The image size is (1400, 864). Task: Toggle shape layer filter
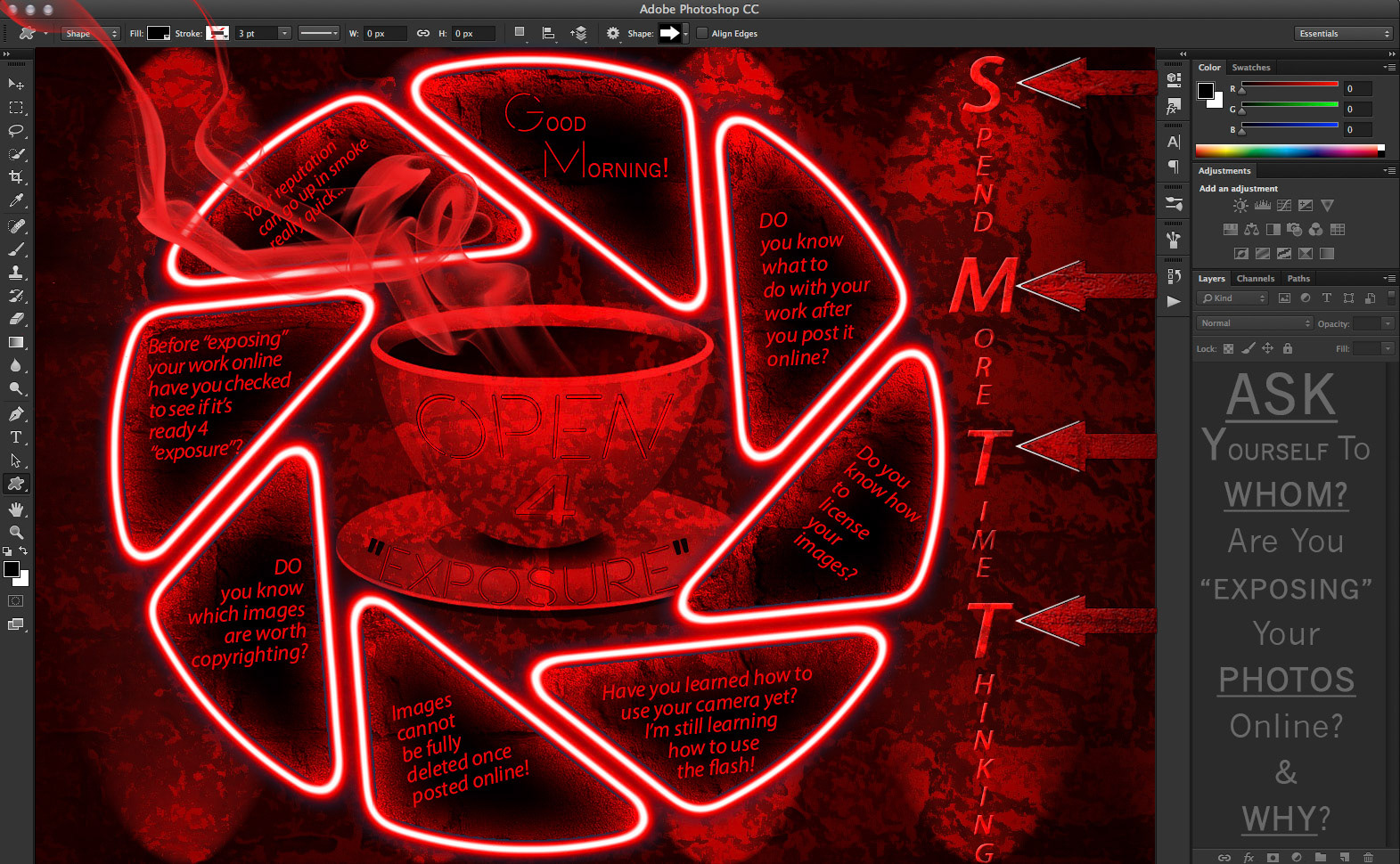[x=1348, y=298]
